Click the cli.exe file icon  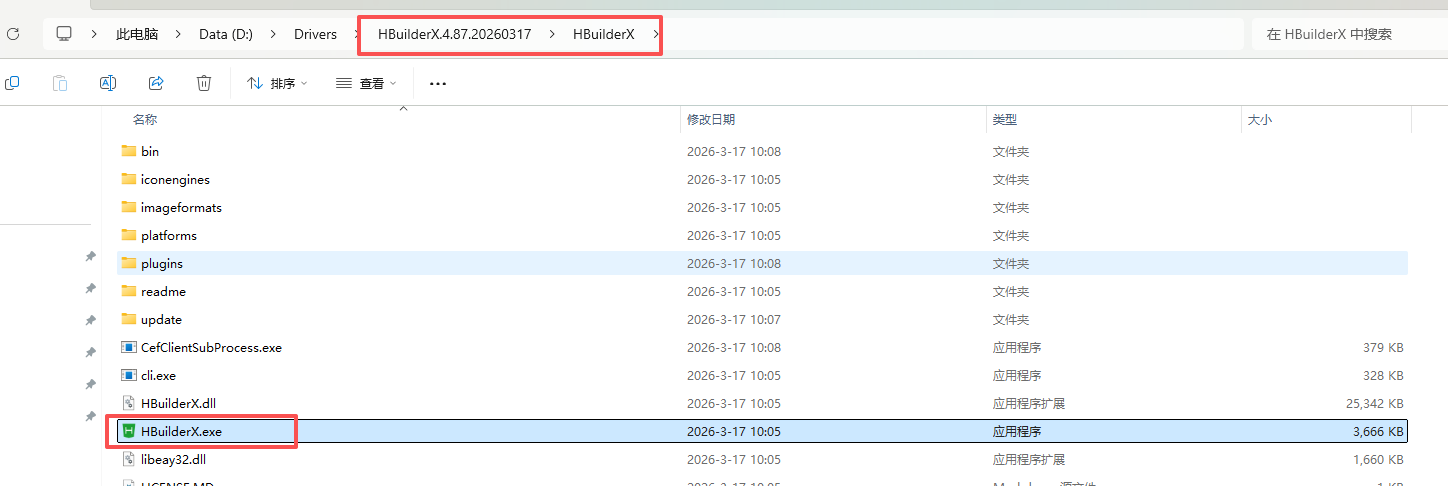click(128, 375)
